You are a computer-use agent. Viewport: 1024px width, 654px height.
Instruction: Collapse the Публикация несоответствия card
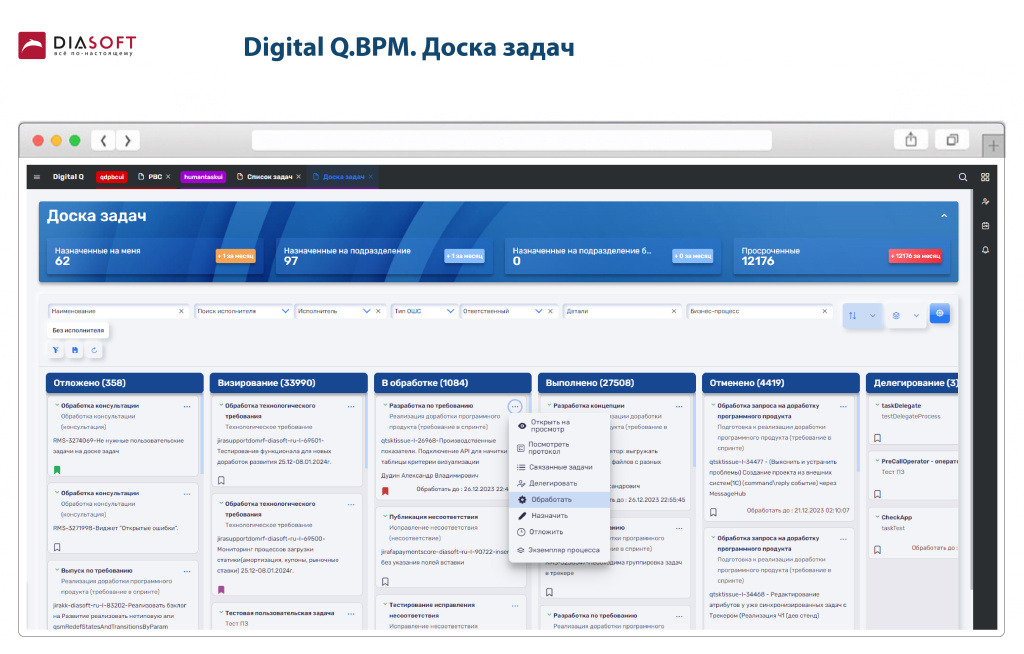tap(385, 517)
